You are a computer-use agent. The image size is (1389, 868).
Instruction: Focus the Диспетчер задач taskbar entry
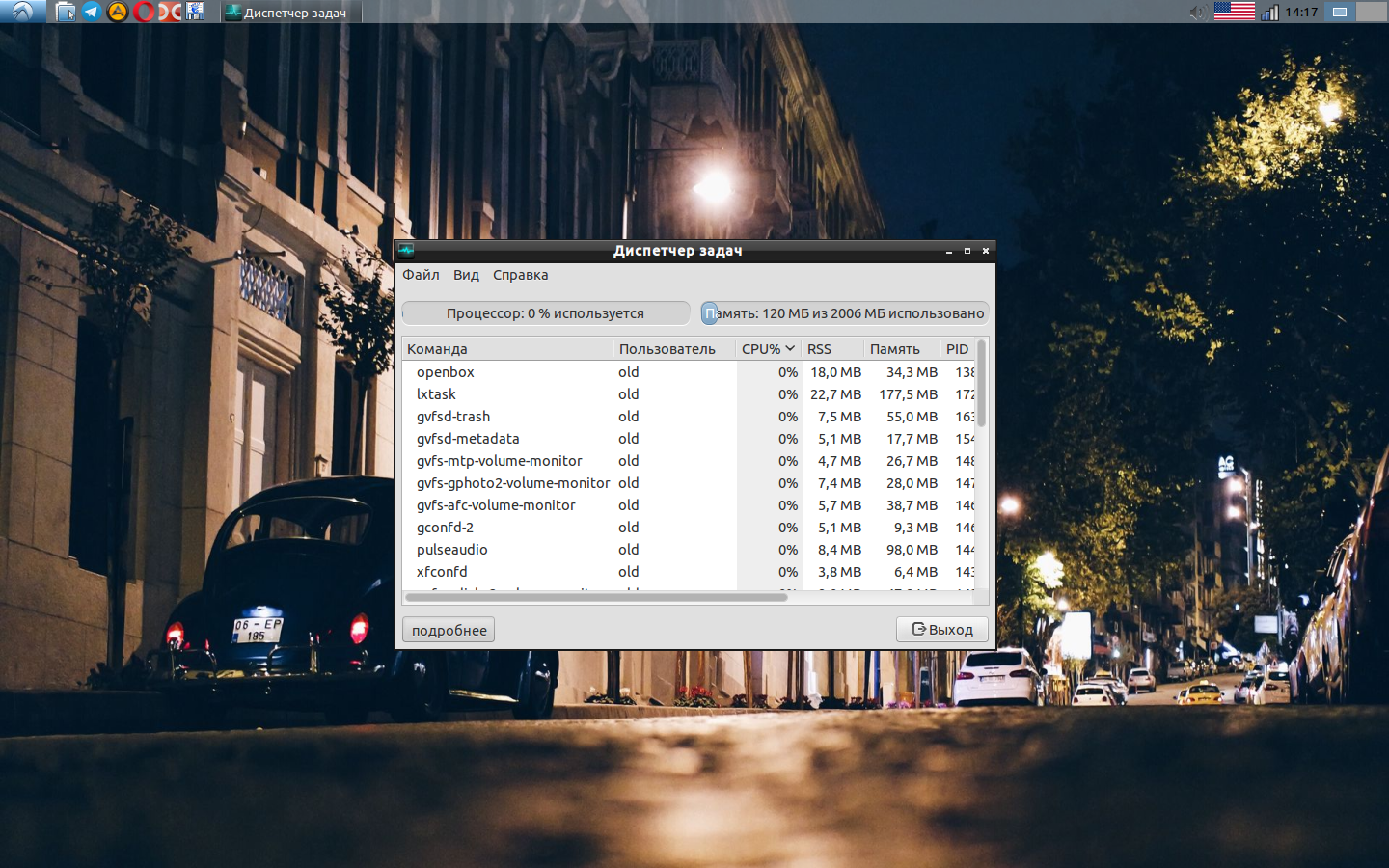(x=289, y=12)
